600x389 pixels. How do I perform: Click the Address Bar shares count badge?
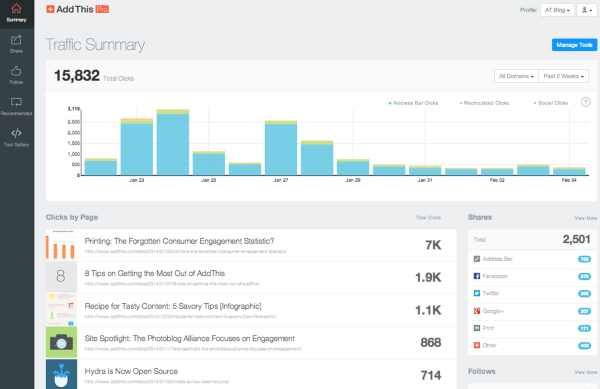[x=584, y=259]
